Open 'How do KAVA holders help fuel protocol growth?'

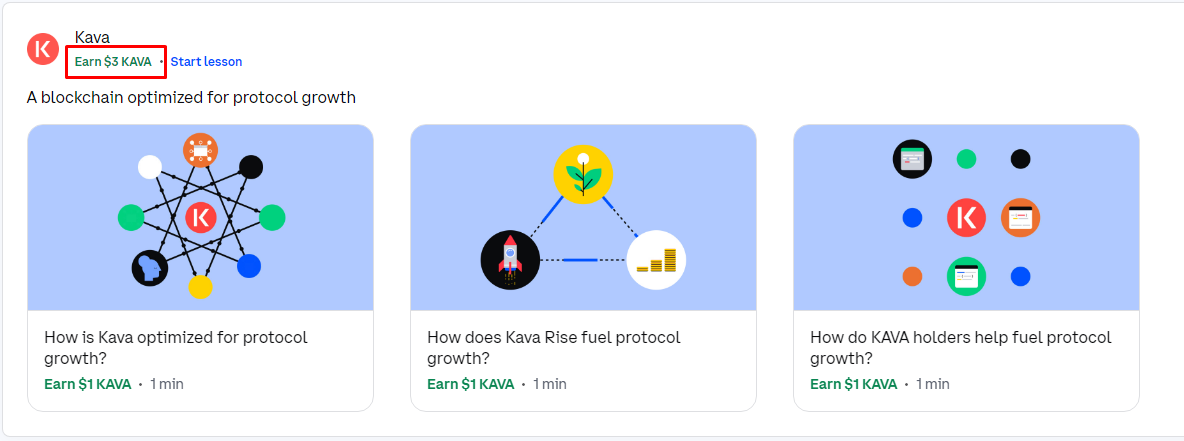click(x=960, y=347)
